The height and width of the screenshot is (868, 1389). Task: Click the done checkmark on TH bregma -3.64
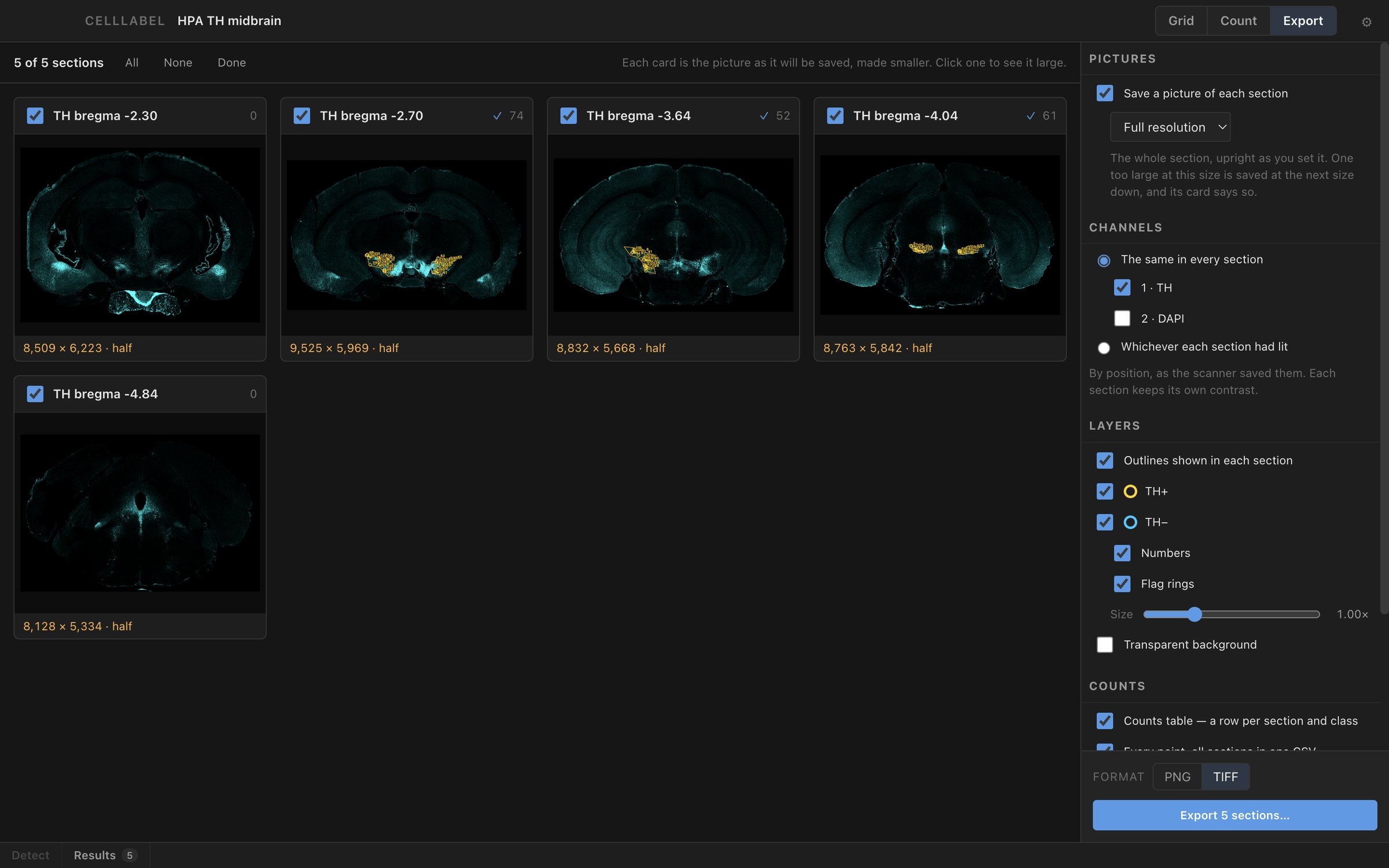[x=764, y=116]
